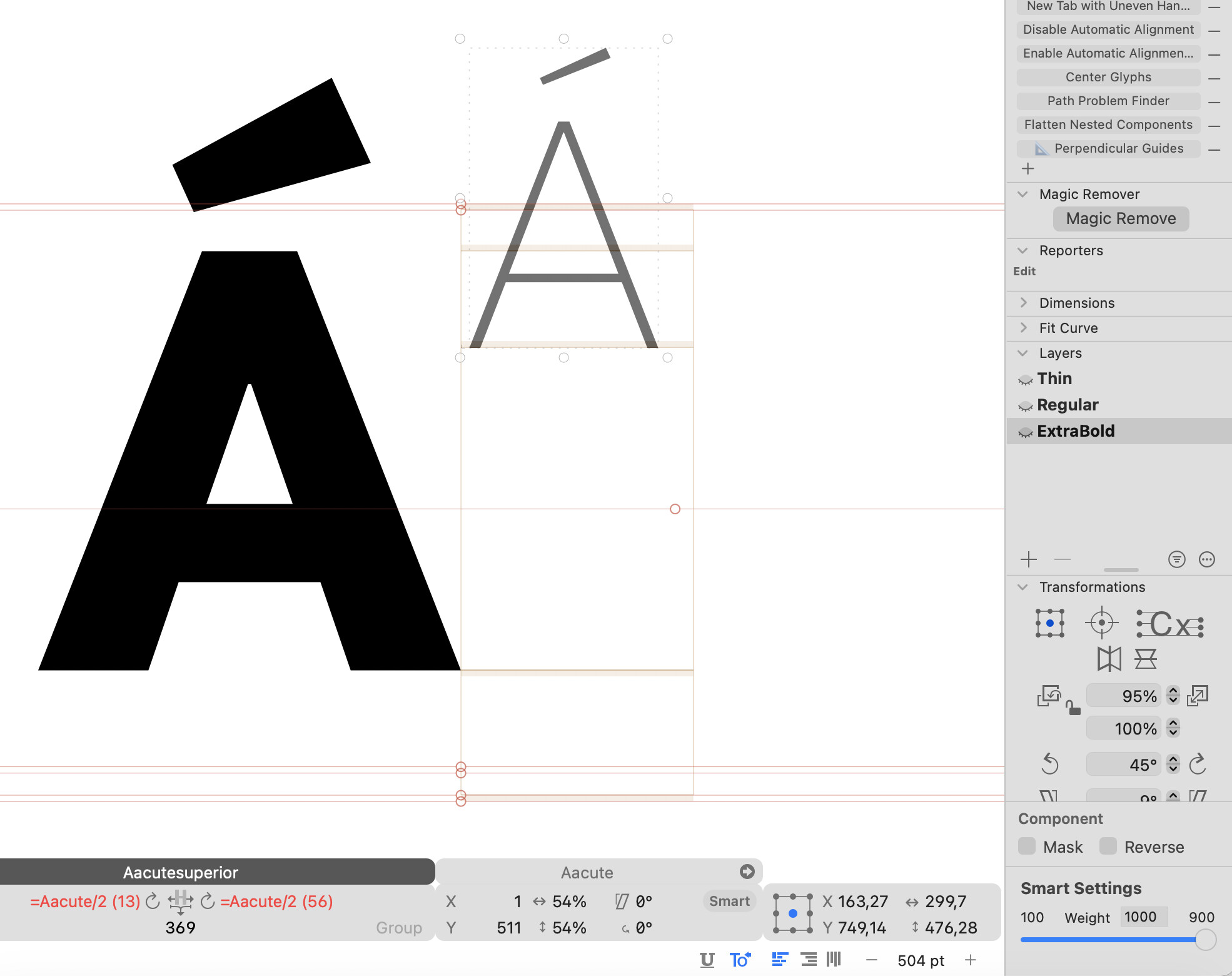This screenshot has height=976, width=1232.
Task: Click the flip vertical mirror icon
Action: tap(1146, 659)
